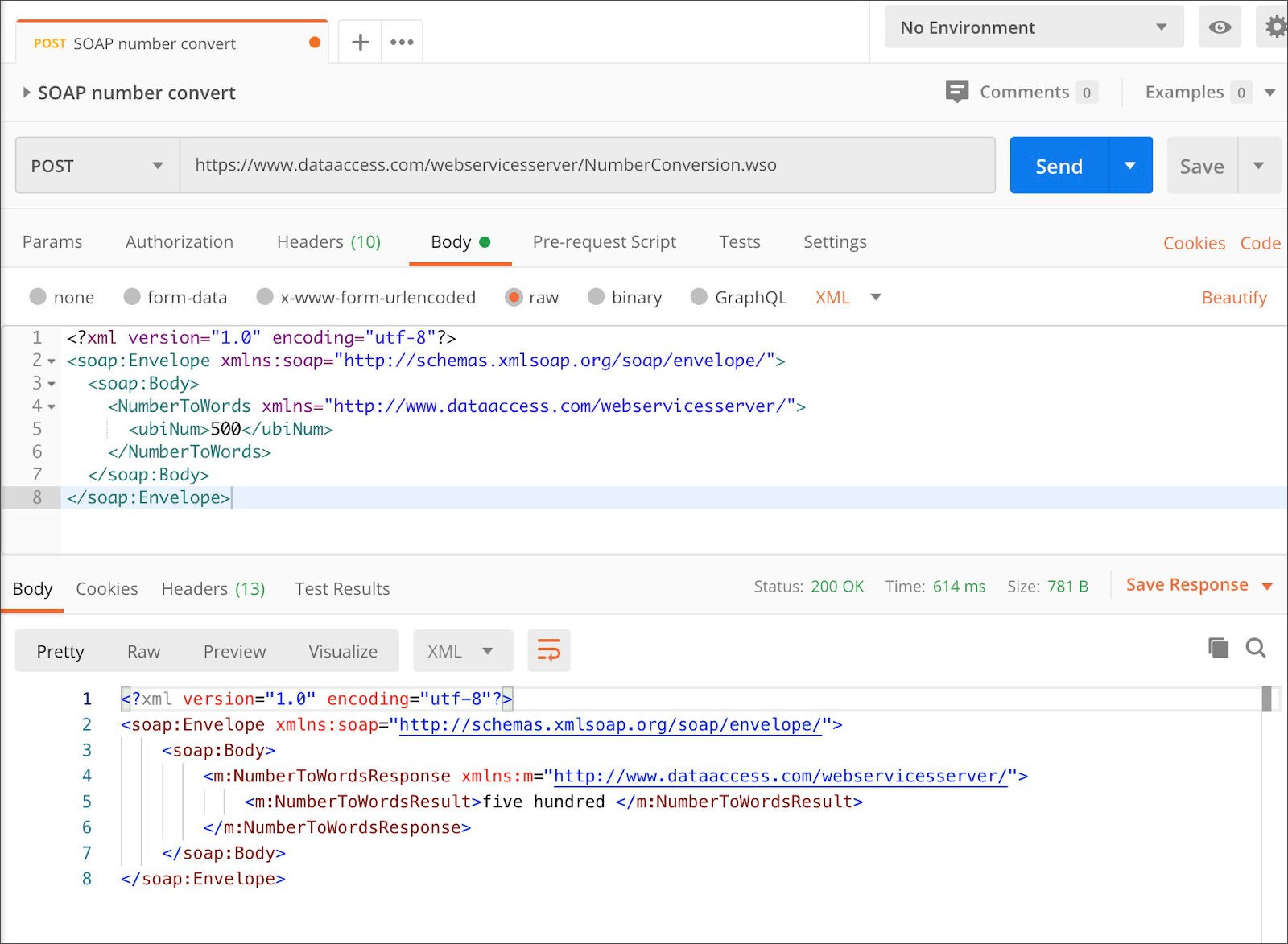
Task: Open the request Body tab
Action: coord(460,241)
